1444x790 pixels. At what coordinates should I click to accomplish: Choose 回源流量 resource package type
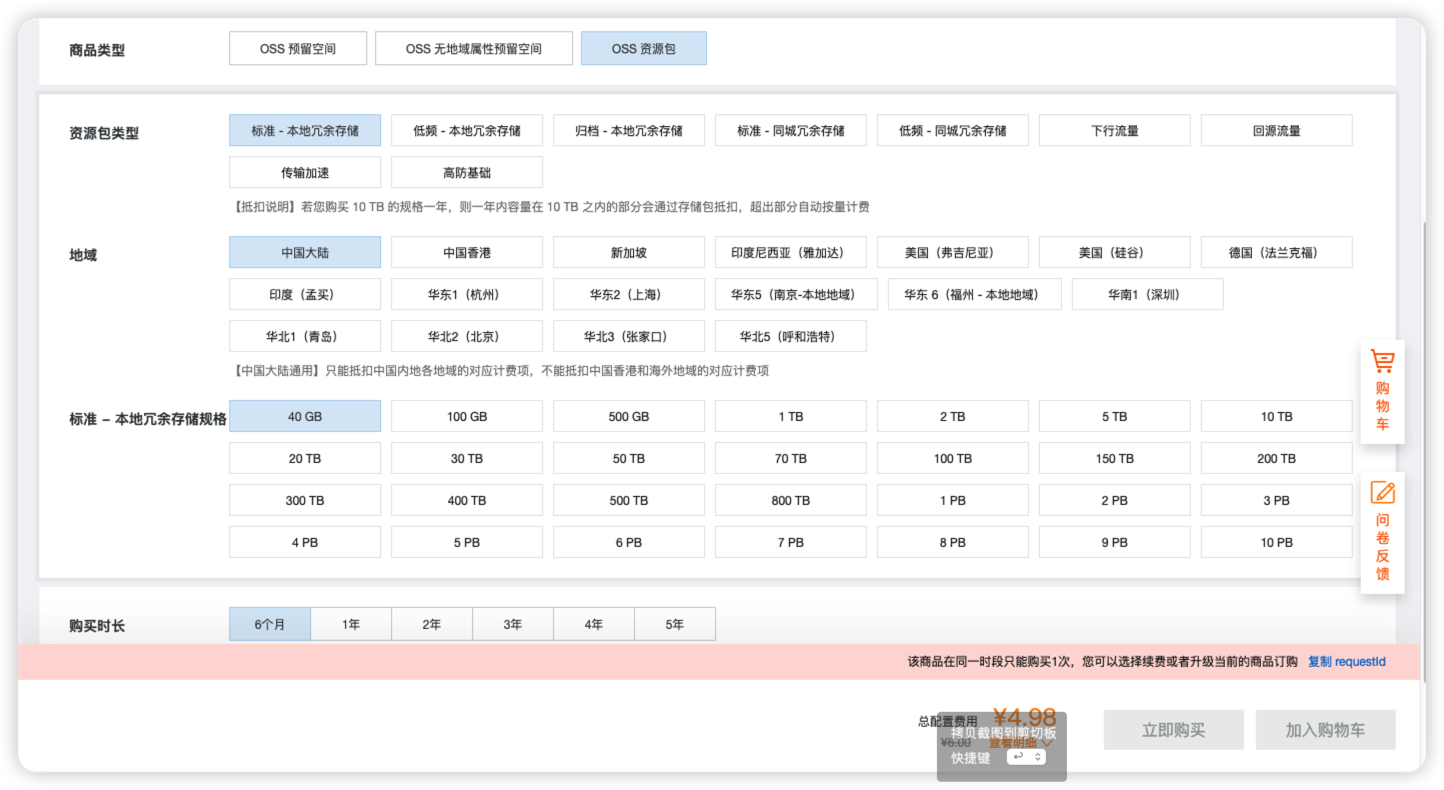pos(1277,130)
